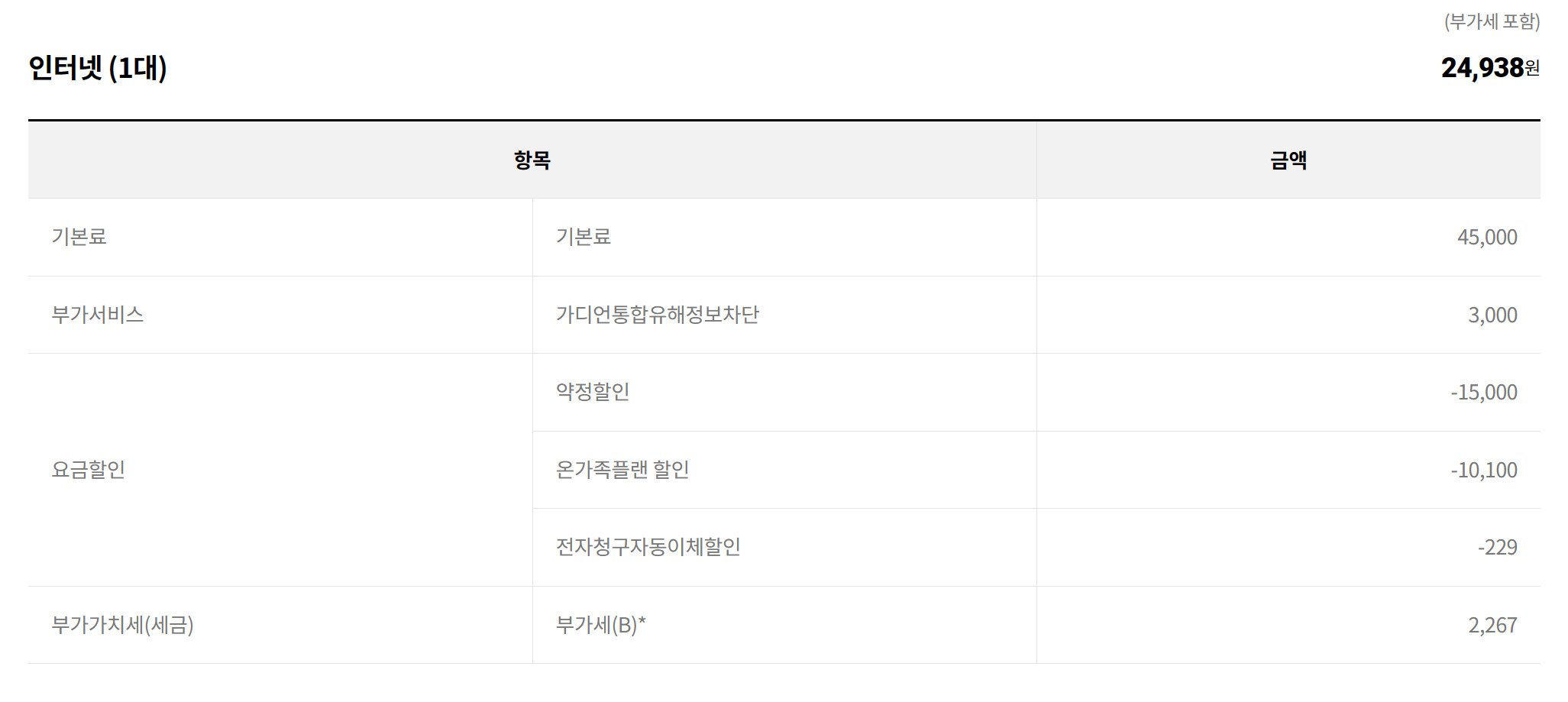1568x702 pixels.
Task: Click the 금액 column header
Action: click(1288, 160)
